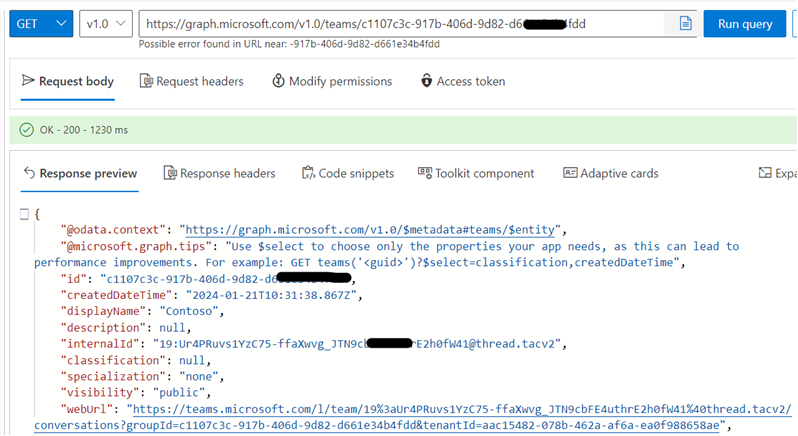Screen dimensions: 798x436
Task: Open the Code snippets tab
Action: [x=348, y=174]
